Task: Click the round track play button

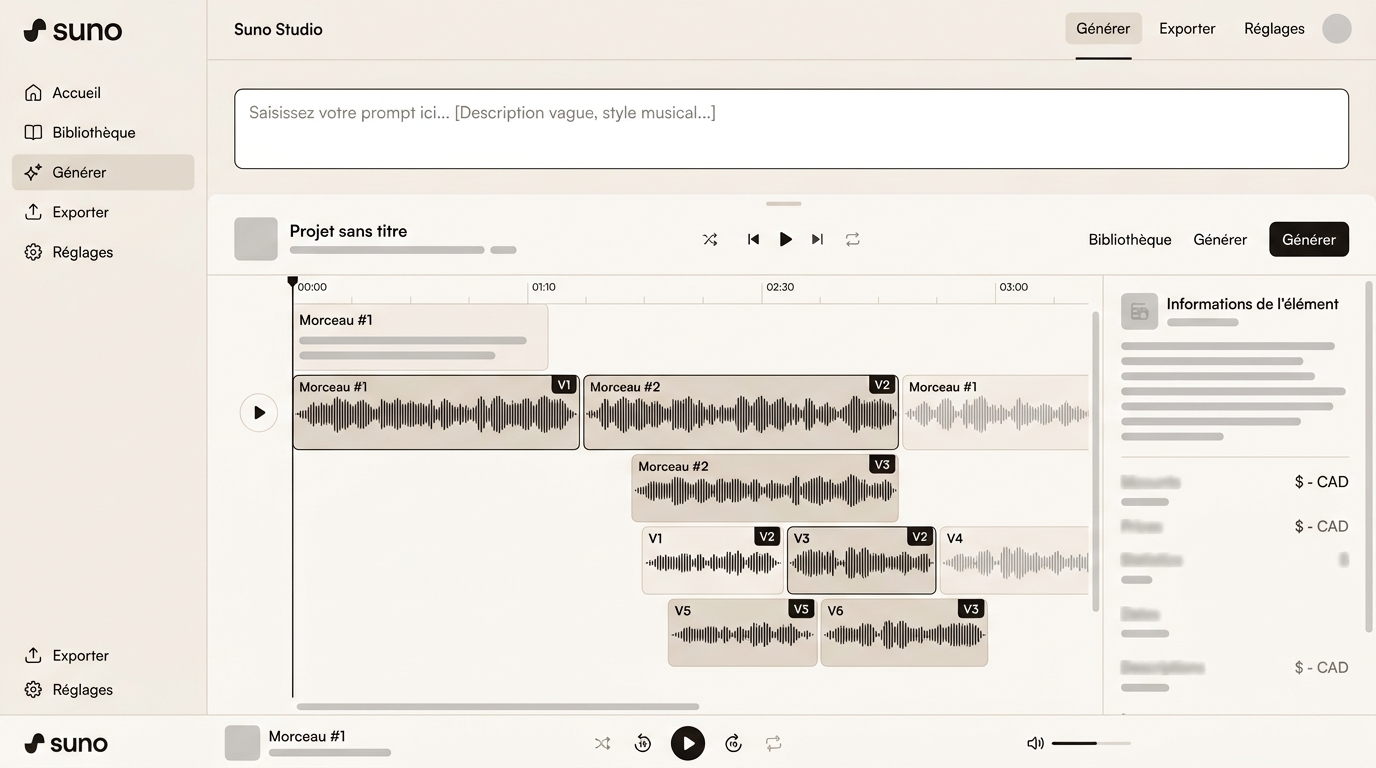Action: 259,412
